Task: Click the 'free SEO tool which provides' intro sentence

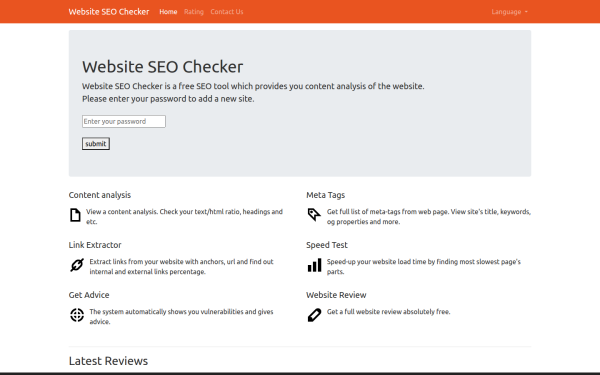Action: (253, 86)
